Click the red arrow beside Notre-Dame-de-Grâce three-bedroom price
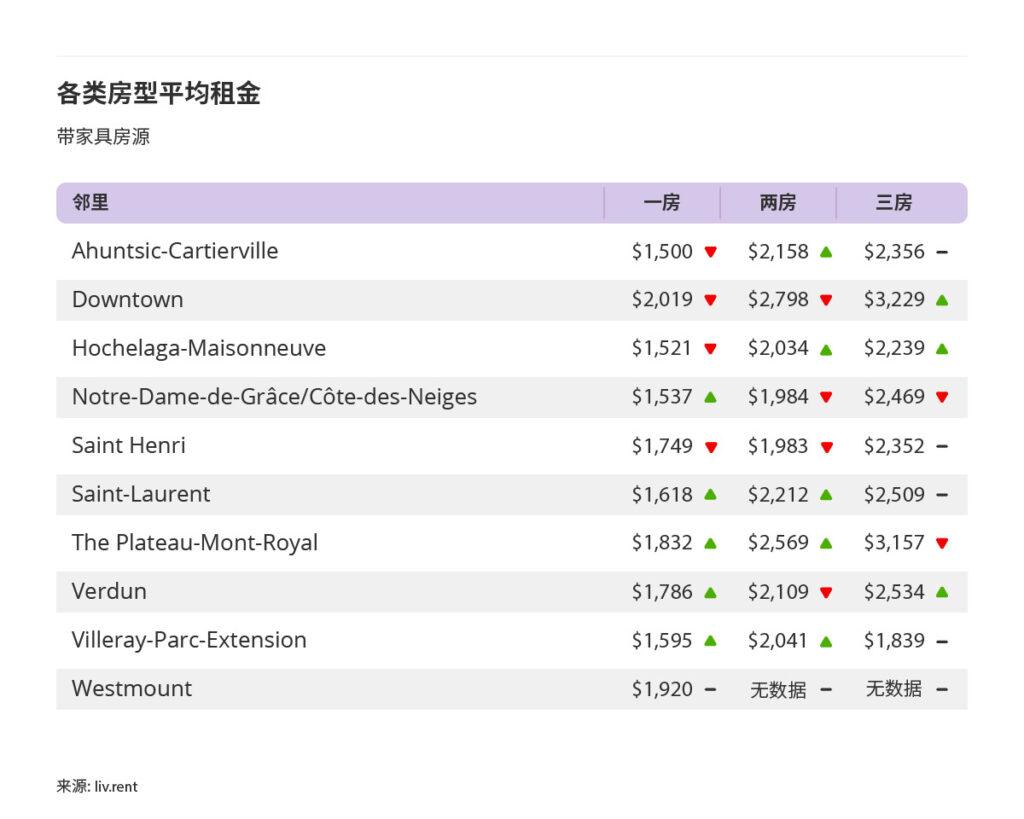This screenshot has height=819, width=1024. click(941, 397)
